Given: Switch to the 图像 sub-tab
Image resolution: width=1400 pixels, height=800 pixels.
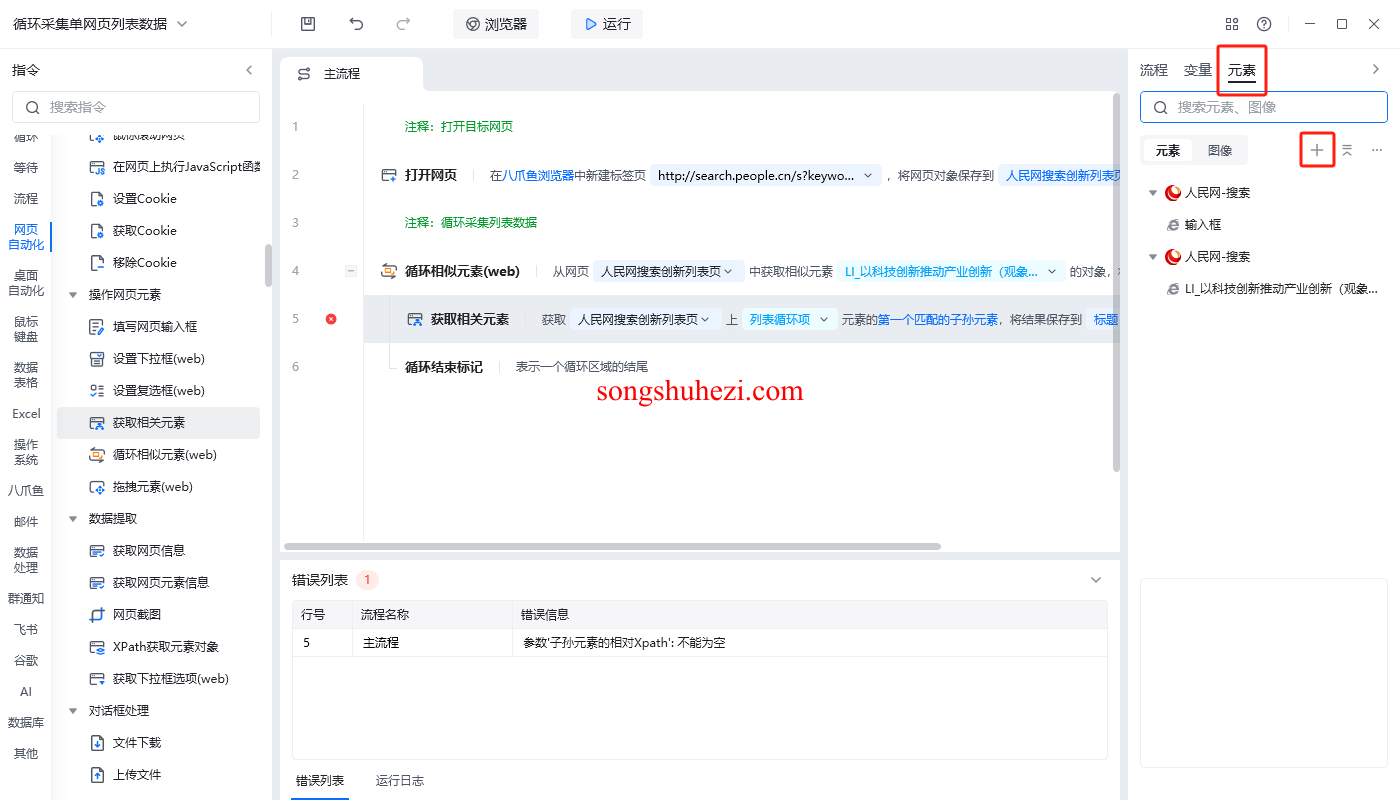Looking at the screenshot, I should (1220, 151).
